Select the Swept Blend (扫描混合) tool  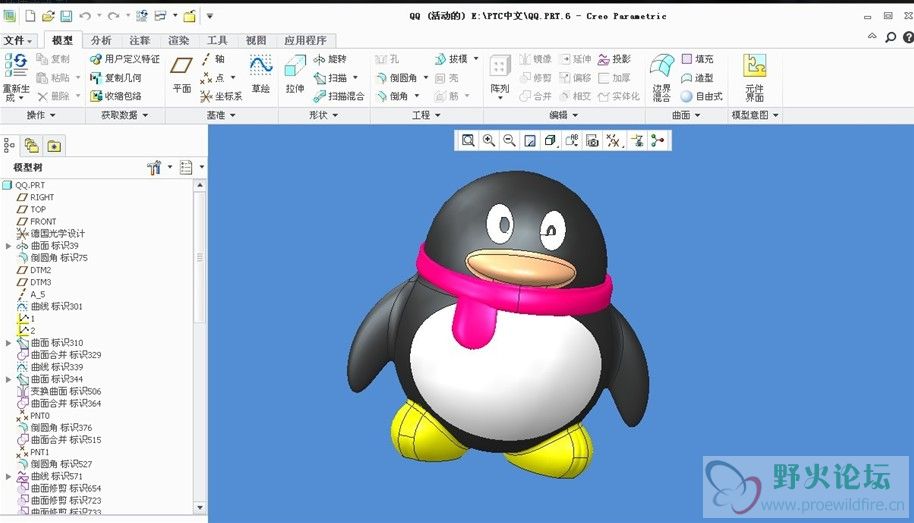tap(339, 96)
